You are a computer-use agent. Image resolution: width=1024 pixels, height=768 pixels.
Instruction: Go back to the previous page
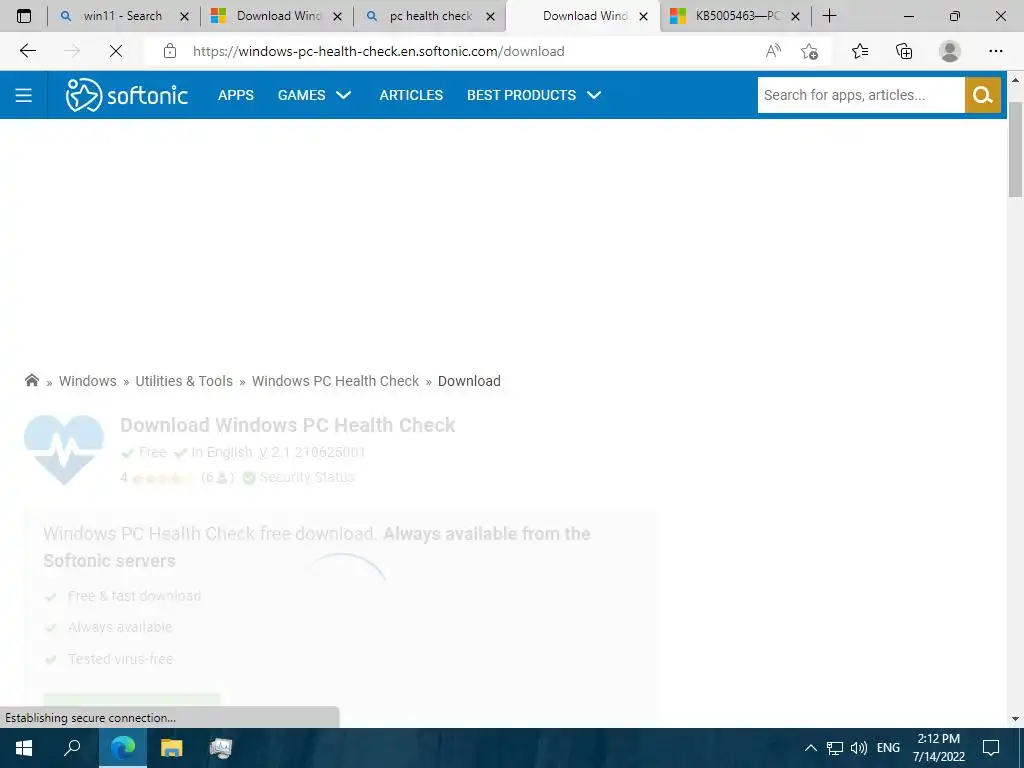(27, 51)
